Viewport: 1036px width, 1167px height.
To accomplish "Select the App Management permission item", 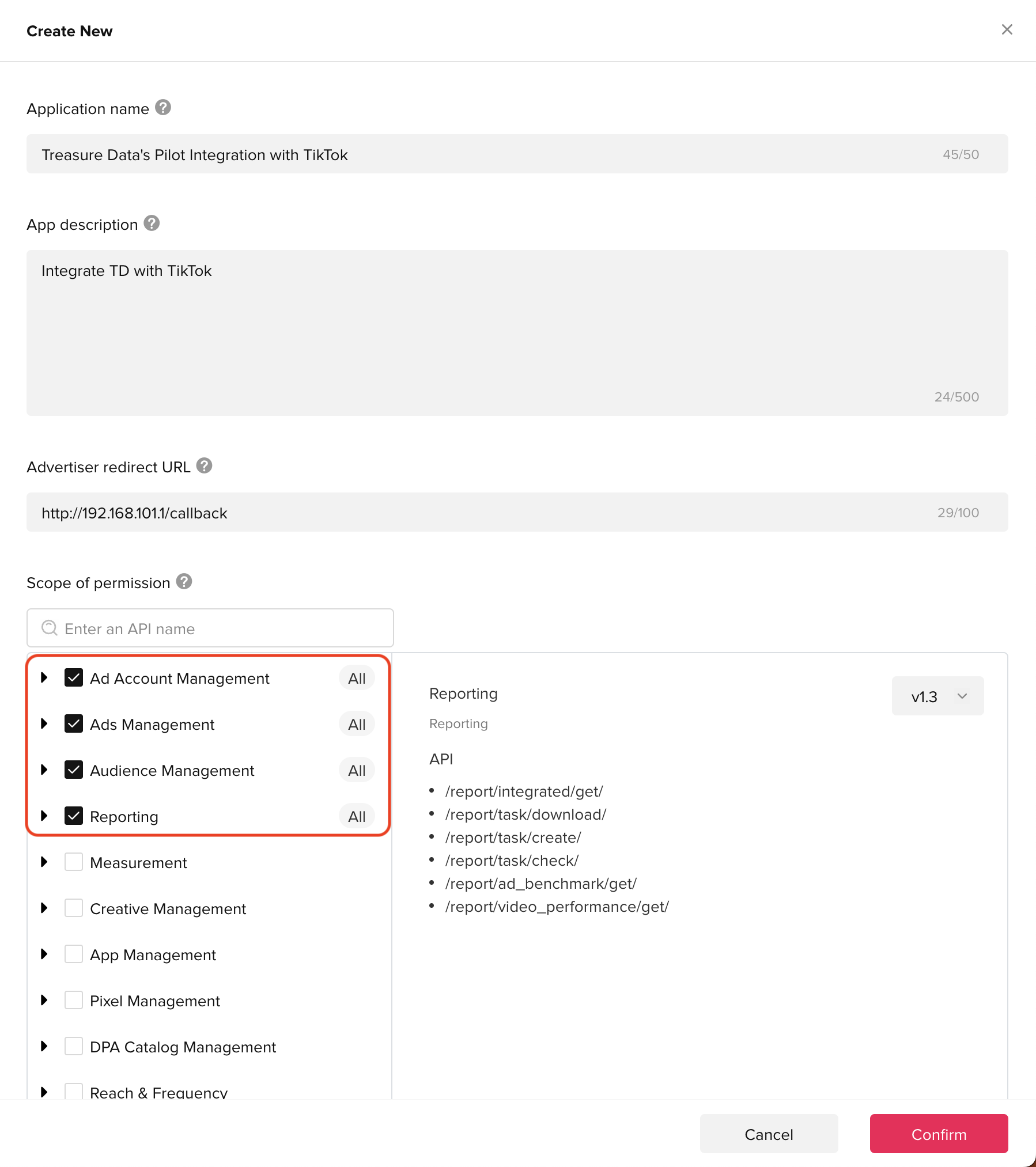I will tap(153, 955).
